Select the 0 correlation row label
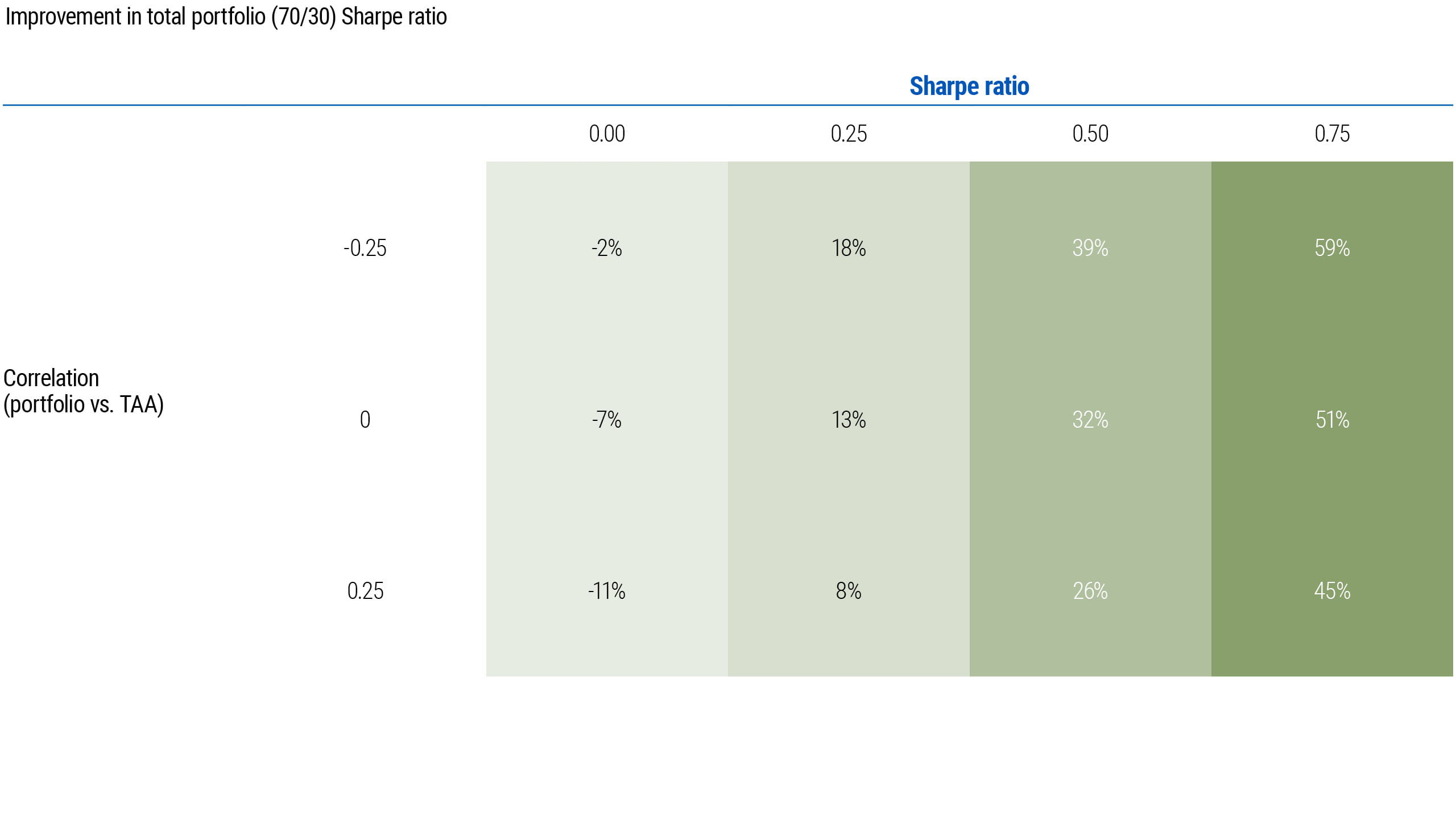The height and width of the screenshot is (819, 1456). coord(365,420)
